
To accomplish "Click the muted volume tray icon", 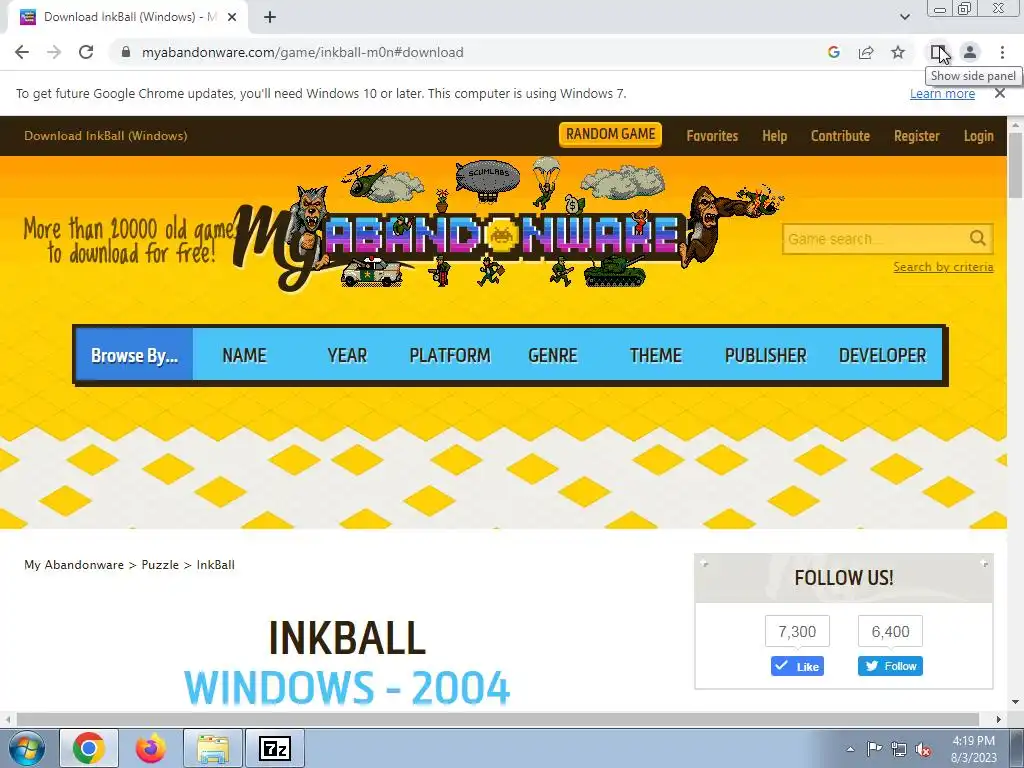I will [923, 749].
